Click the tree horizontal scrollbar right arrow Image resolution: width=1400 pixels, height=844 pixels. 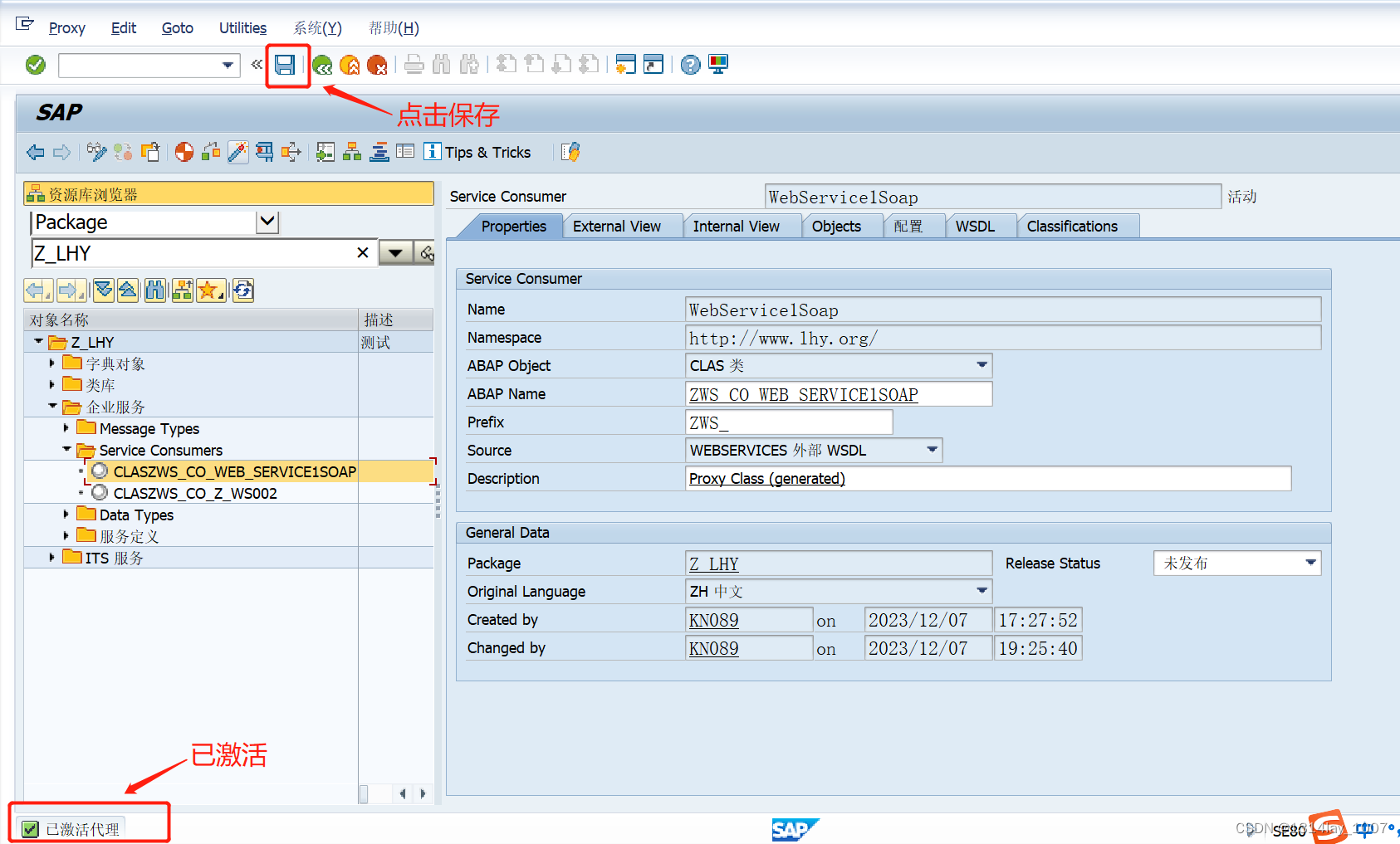point(423,793)
